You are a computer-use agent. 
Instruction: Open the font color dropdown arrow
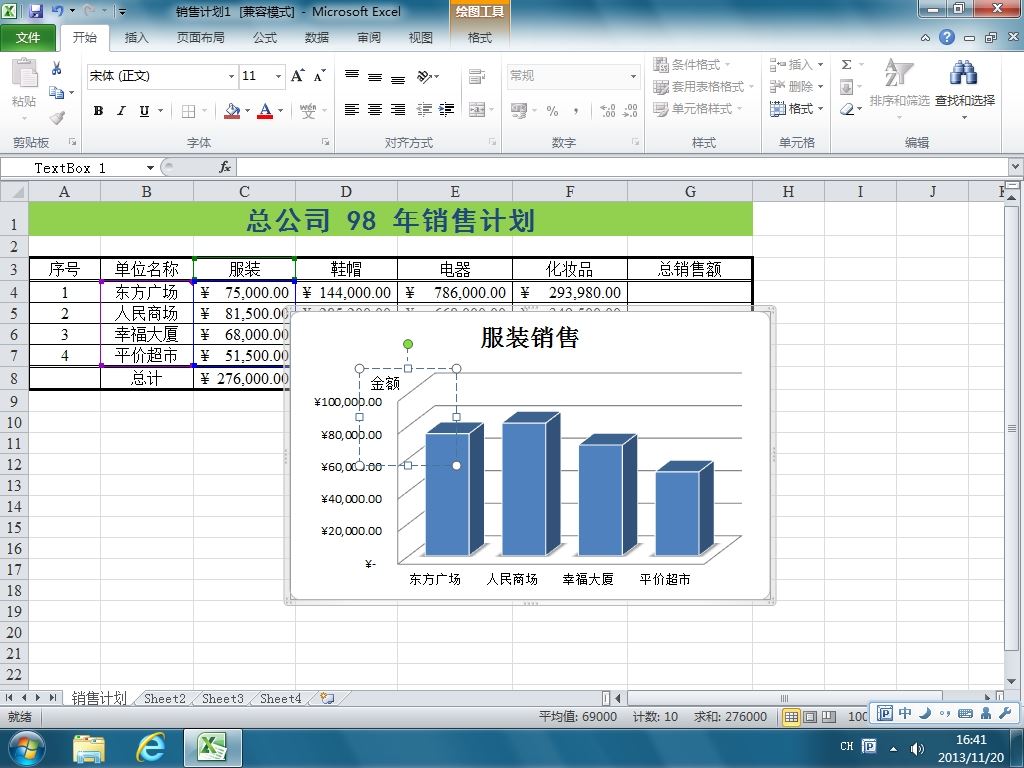pos(281,111)
